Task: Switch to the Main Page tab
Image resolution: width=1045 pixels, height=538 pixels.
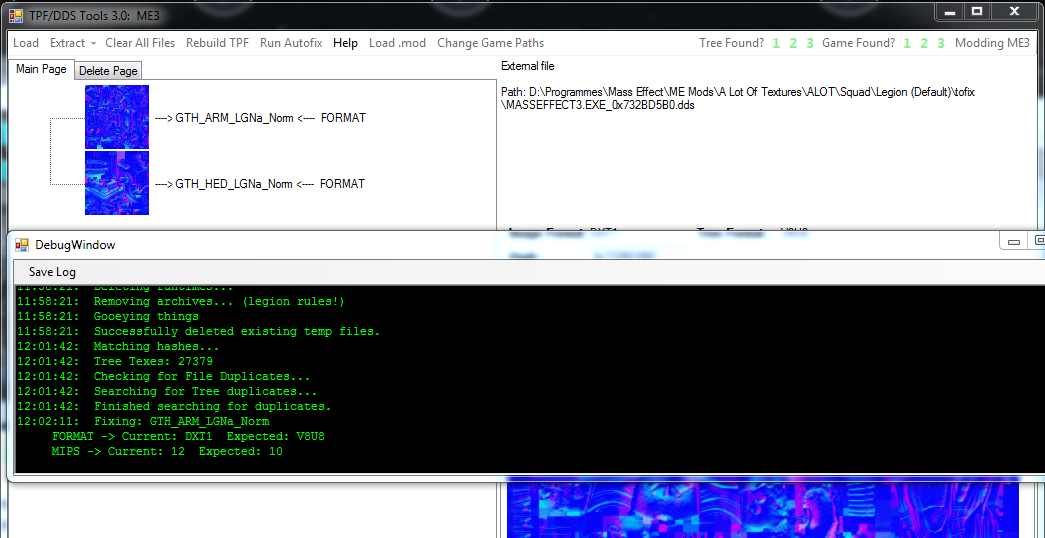Action: [x=41, y=69]
